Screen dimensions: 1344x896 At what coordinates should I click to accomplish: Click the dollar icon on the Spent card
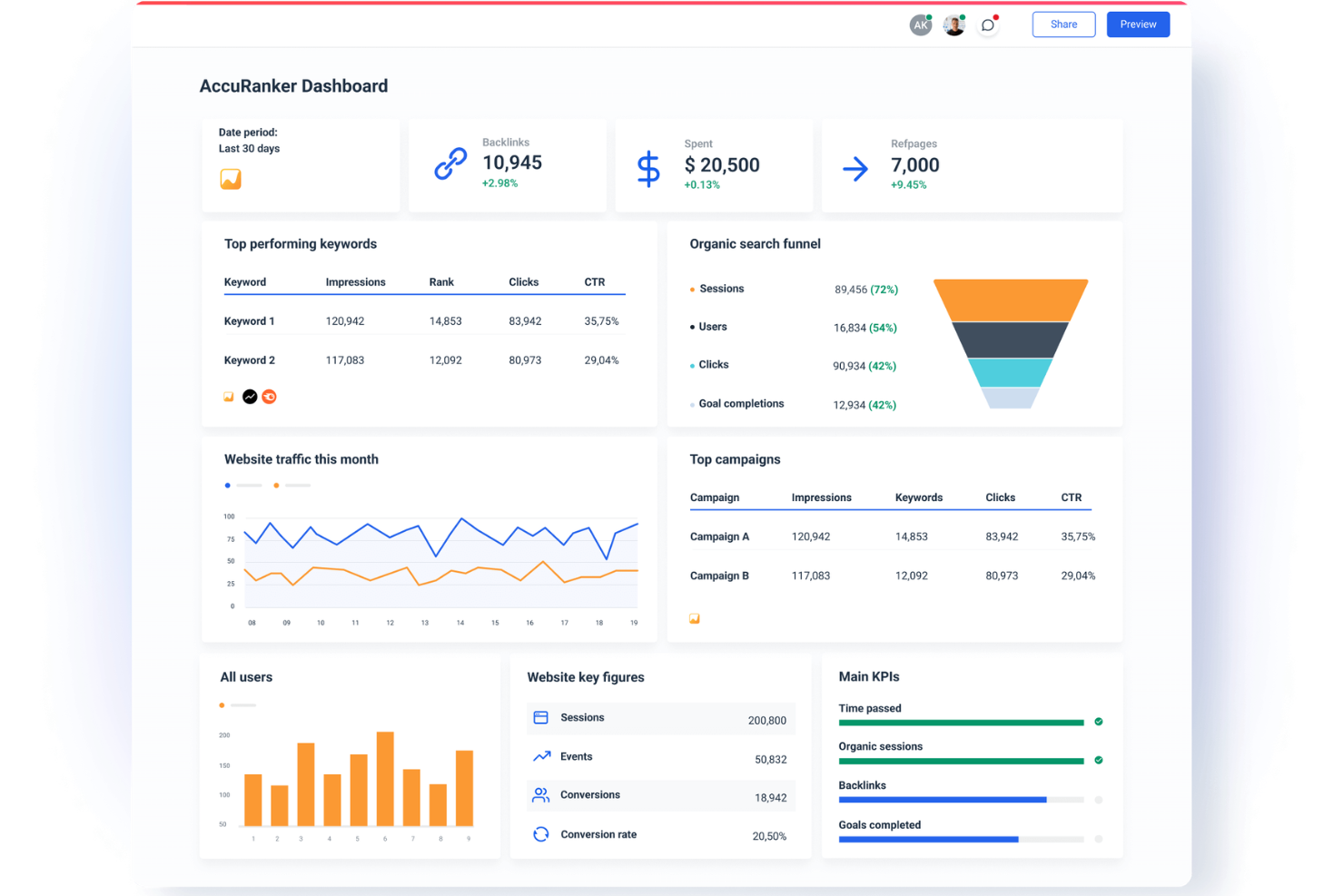tap(648, 167)
